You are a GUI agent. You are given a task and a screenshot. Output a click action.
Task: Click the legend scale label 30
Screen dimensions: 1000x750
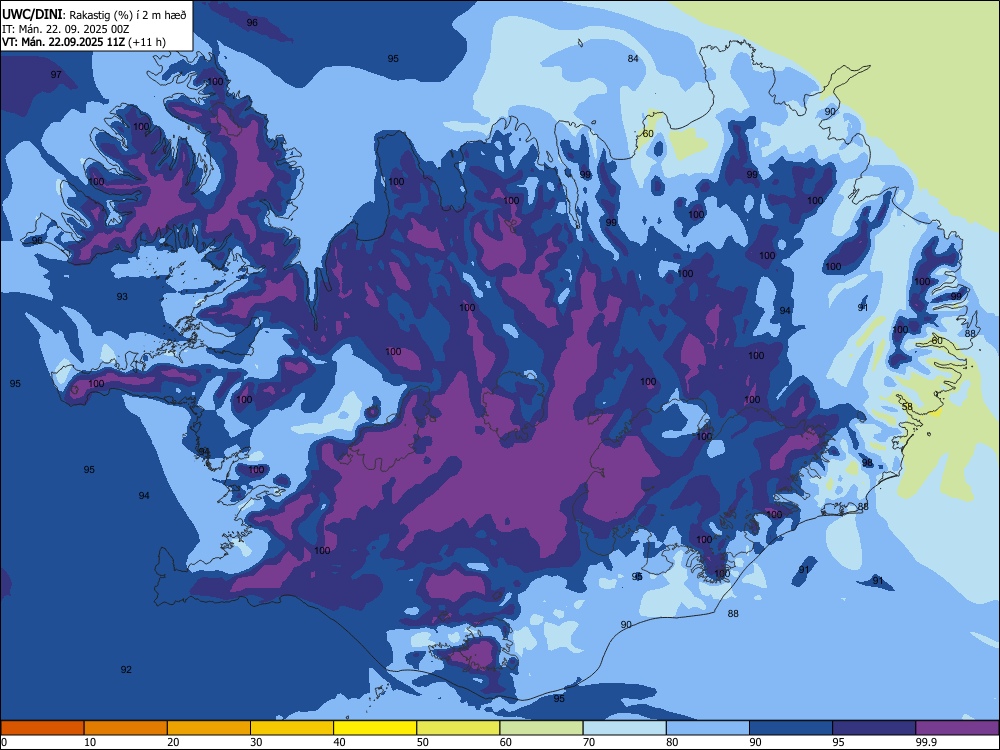tap(256, 742)
